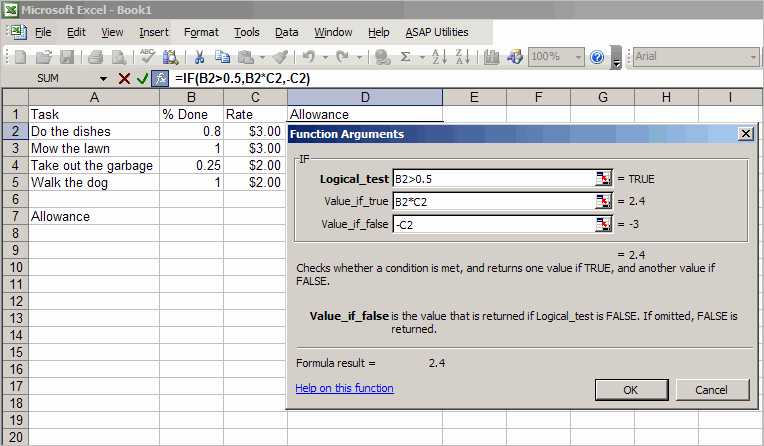This screenshot has width=764, height=446.
Task: Open the Help on this function link
Action: pyautogui.click(x=344, y=388)
